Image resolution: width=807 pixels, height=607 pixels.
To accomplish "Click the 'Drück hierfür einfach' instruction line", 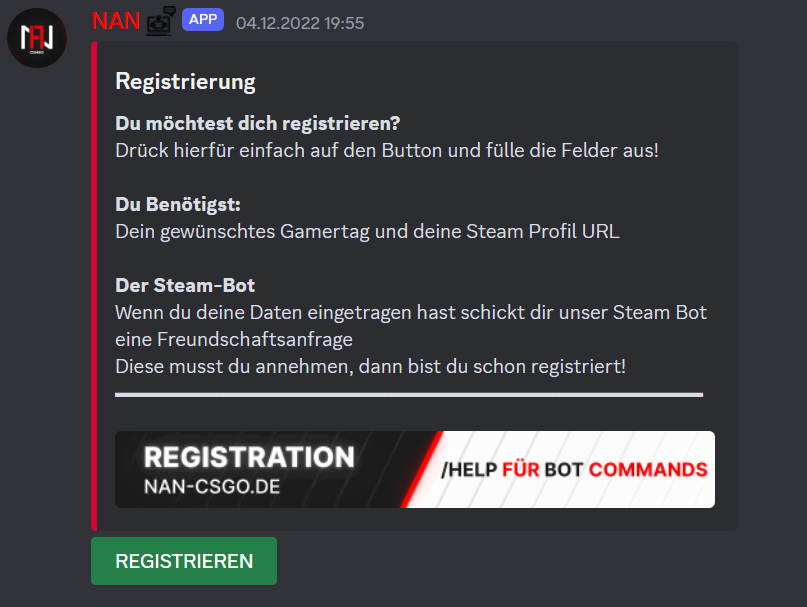I will click(387, 150).
